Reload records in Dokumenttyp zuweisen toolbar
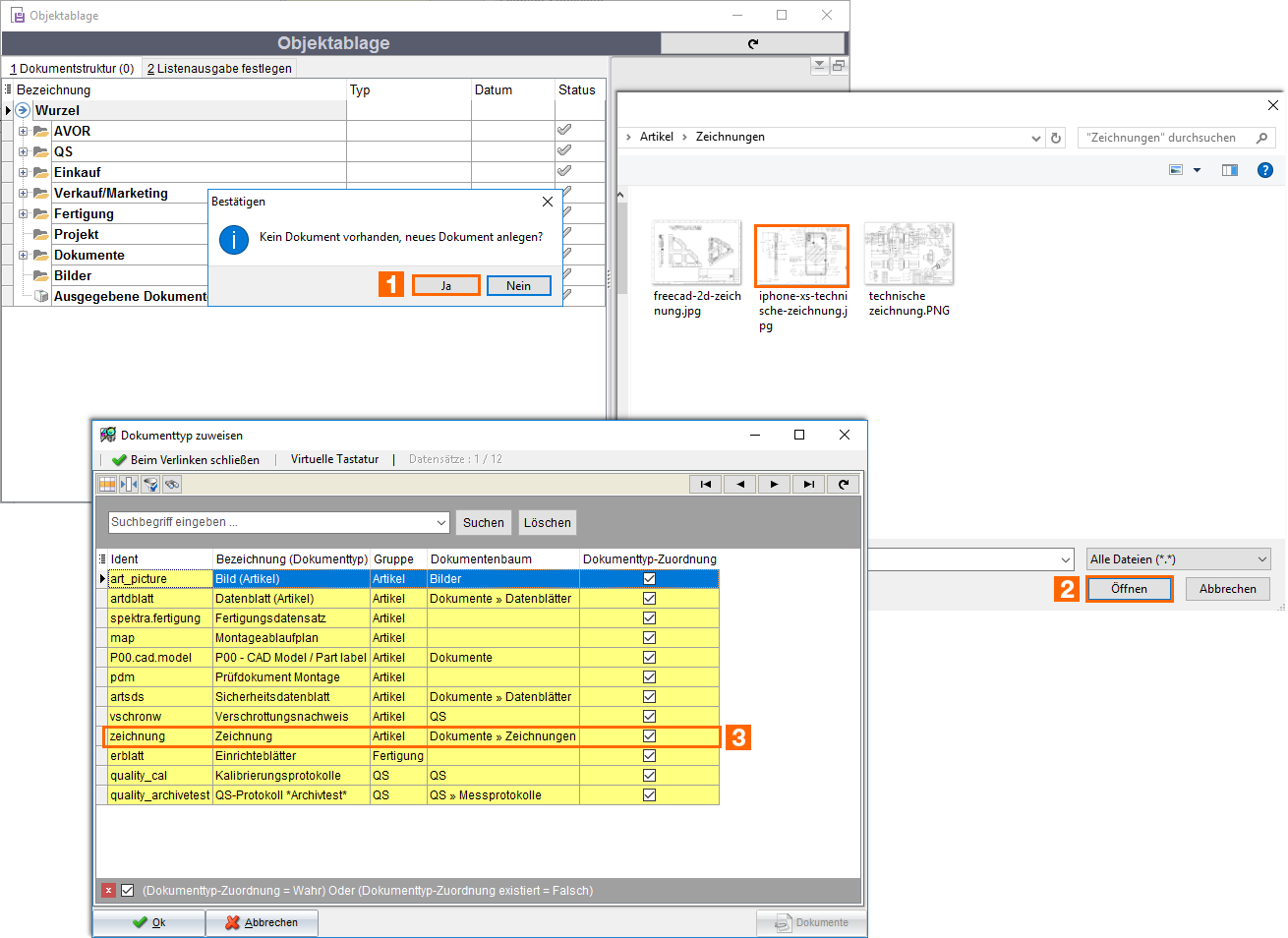Image resolution: width=1288 pixels, height=938 pixels. point(844,484)
